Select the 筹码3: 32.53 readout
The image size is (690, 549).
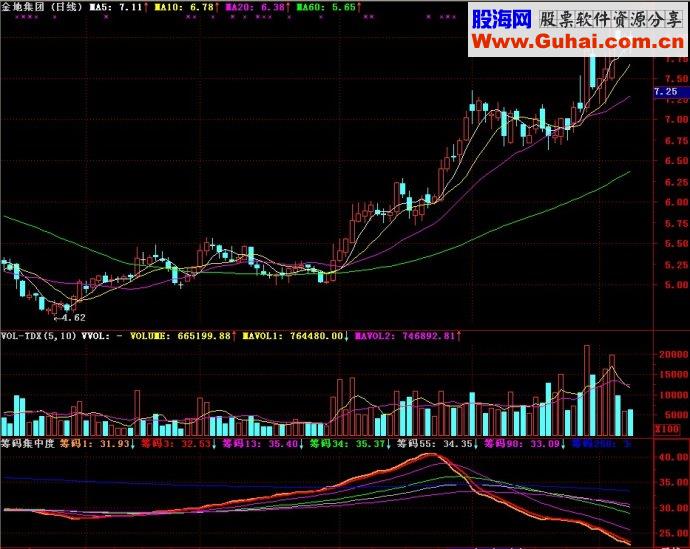176,443
